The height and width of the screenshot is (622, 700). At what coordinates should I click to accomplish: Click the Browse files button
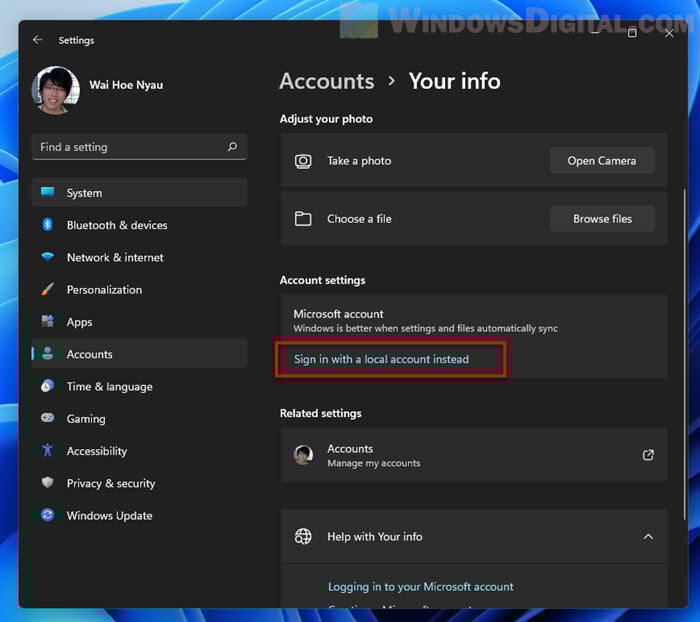pyautogui.click(x=602, y=219)
